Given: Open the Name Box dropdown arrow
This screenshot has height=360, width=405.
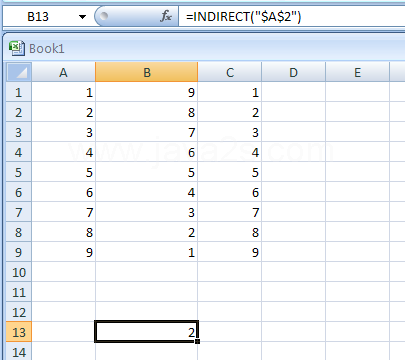Looking at the screenshot, I should [82, 17].
